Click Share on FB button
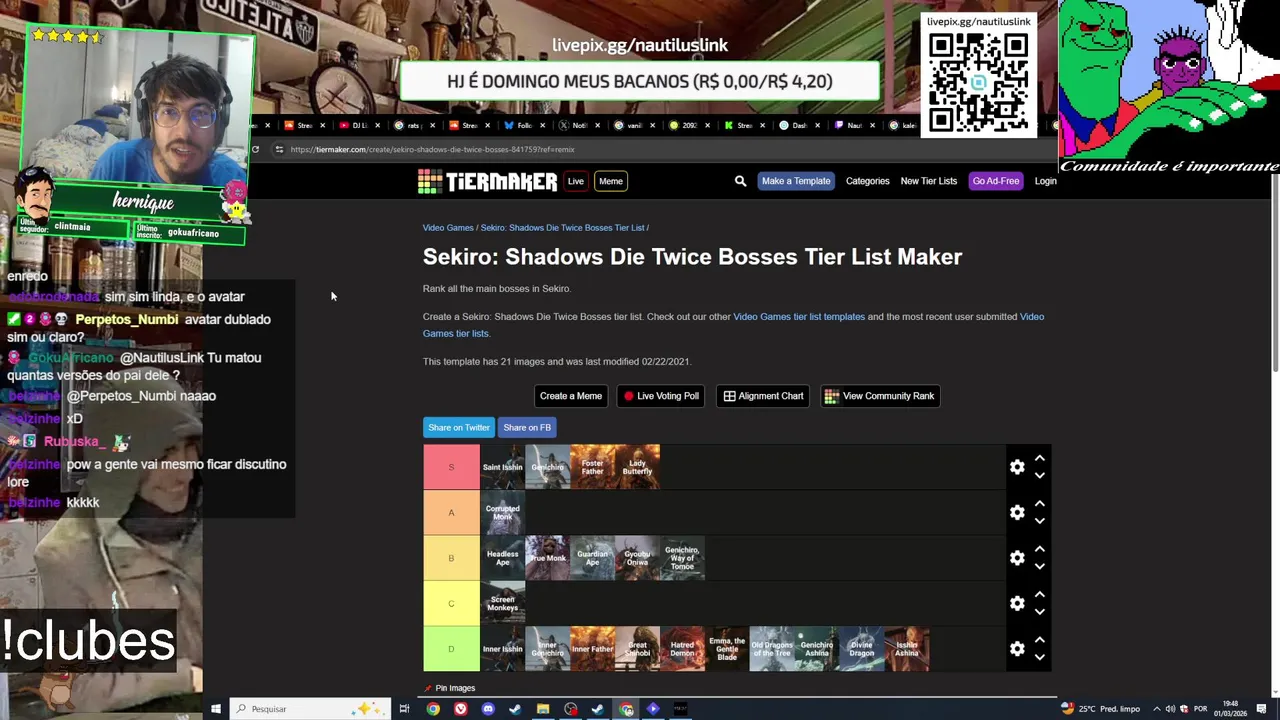Viewport: 1280px width, 720px height. [527, 428]
